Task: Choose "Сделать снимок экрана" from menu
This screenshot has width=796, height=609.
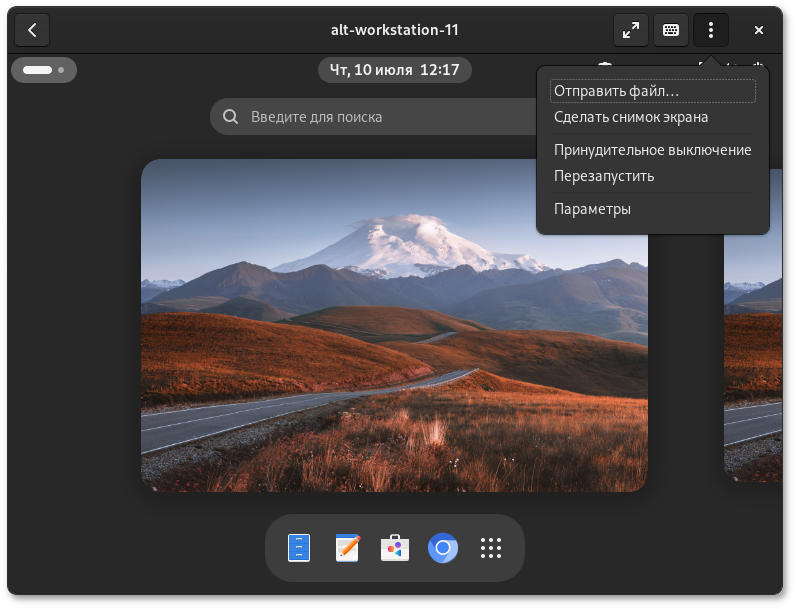Action: click(631, 117)
